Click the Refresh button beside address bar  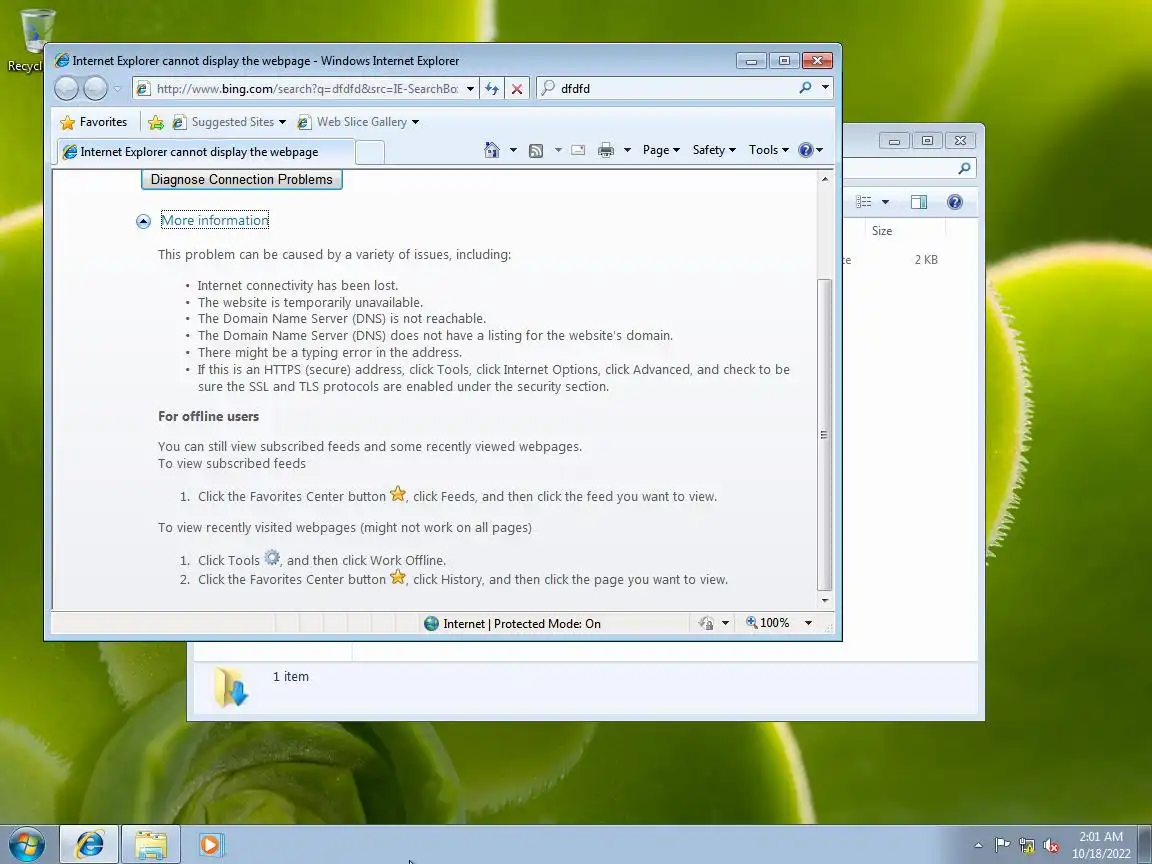pyautogui.click(x=492, y=89)
